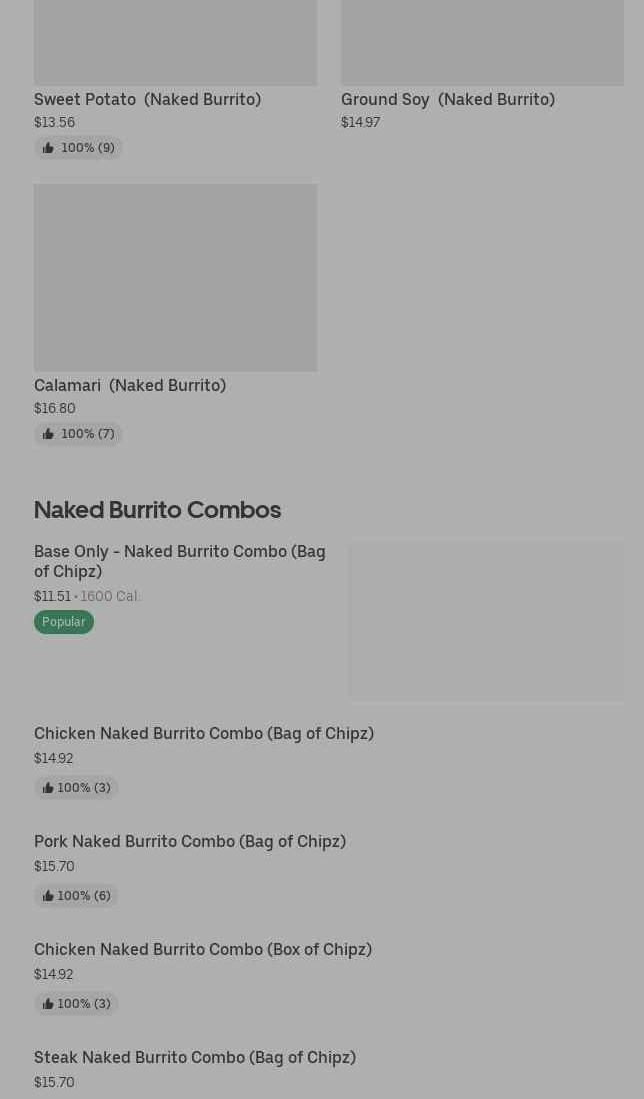This screenshot has width=644, height=1099.
Task: Open Chicken Naked Burrito Combo (Bag of Chipz)
Action: click(204, 733)
